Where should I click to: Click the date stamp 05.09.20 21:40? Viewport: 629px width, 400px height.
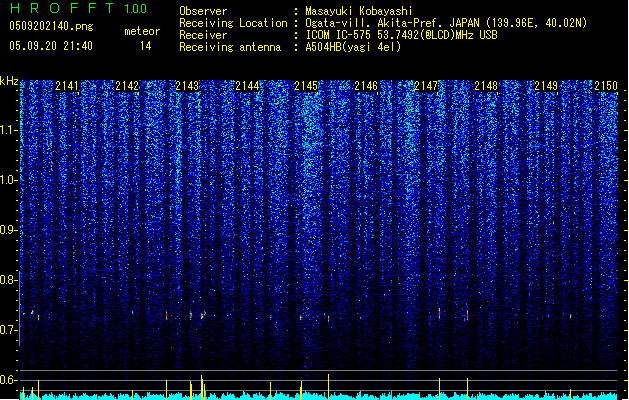click(x=51, y=46)
